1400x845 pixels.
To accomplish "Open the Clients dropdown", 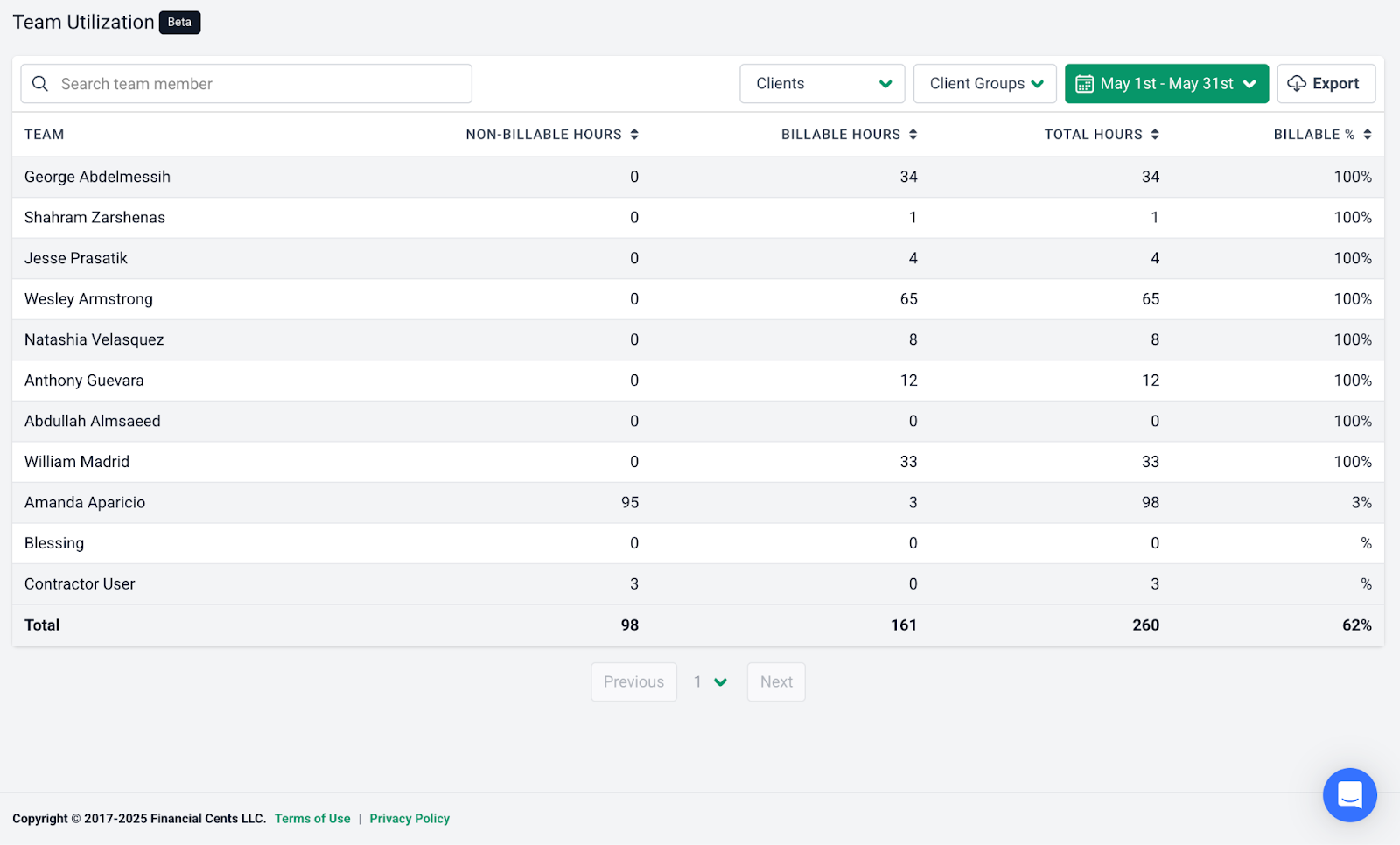I will [x=822, y=84].
